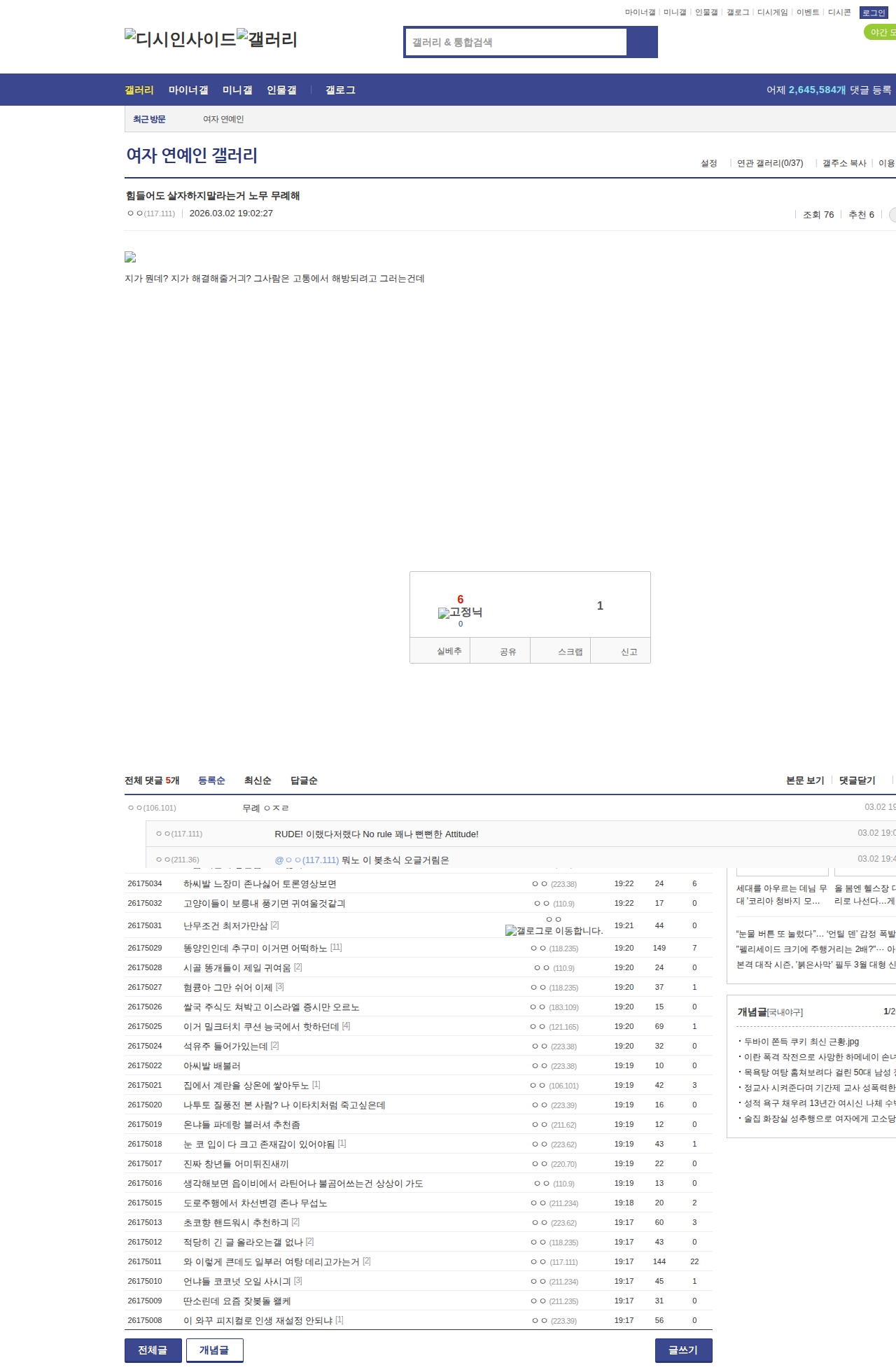Click the 글쓰기 button

(684, 1350)
